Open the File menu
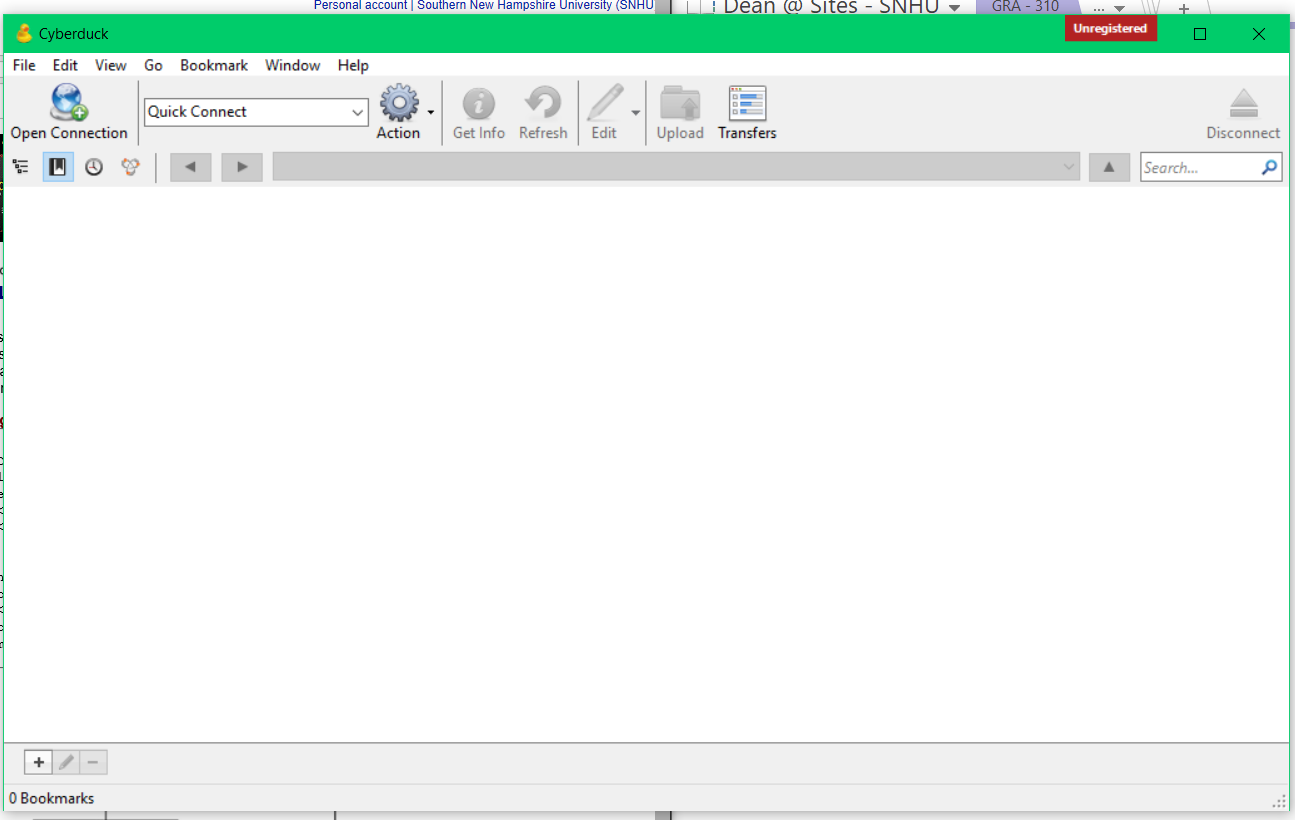 [x=24, y=65]
